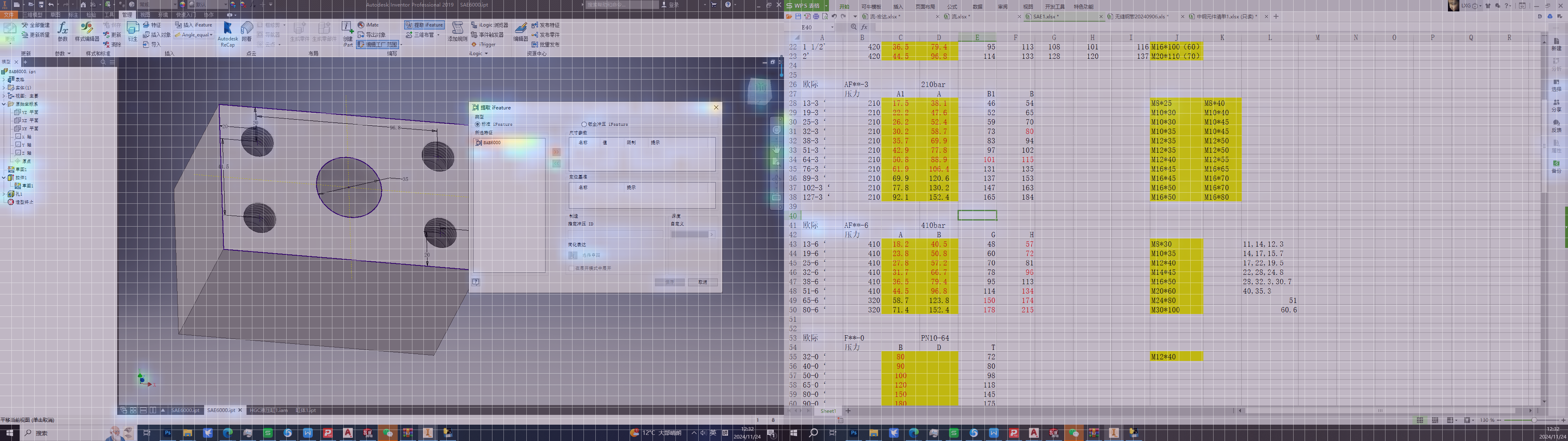Click the WPS zoom slider
The height and width of the screenshot is (441, 1568).
[1532, 420]
